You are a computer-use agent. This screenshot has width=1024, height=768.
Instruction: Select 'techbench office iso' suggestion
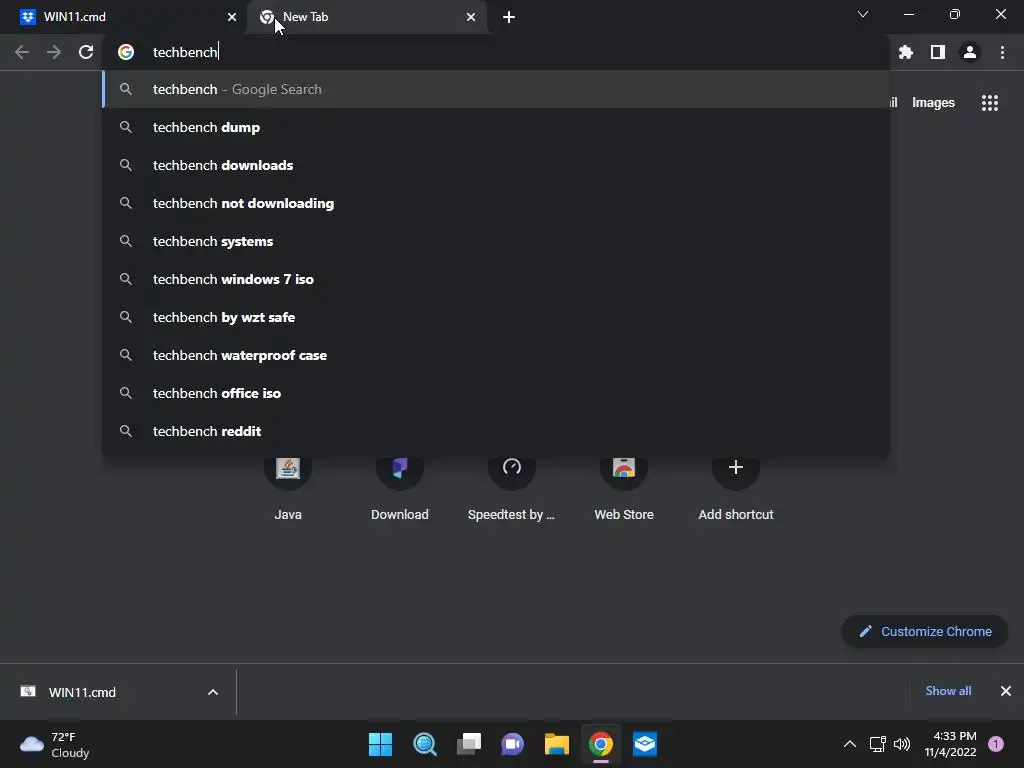tap(496, 393)
